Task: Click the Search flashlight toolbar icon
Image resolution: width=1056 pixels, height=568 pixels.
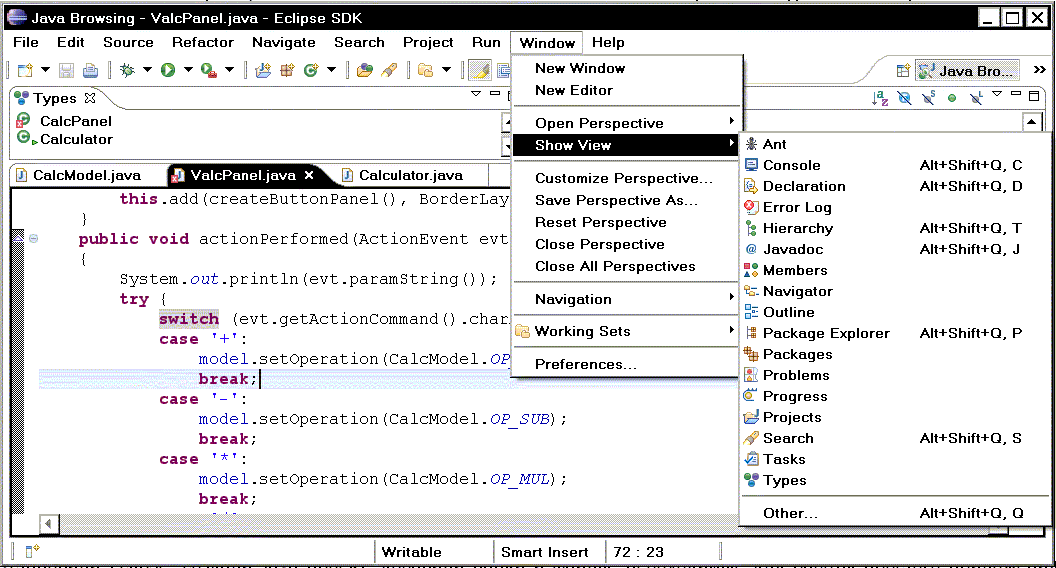Action: click(389, 70)
